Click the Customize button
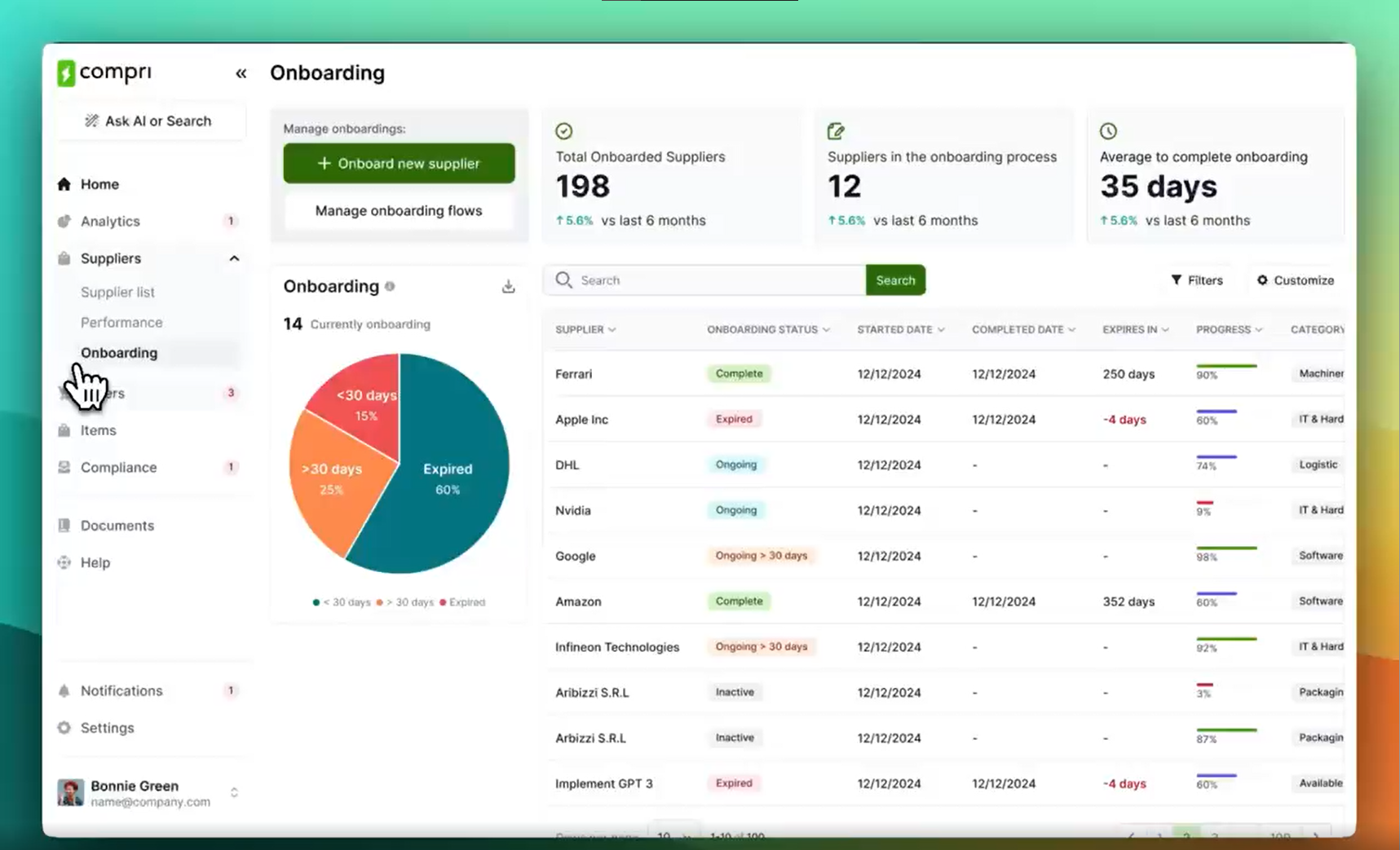The image size is (1400, 850). 1296,280
